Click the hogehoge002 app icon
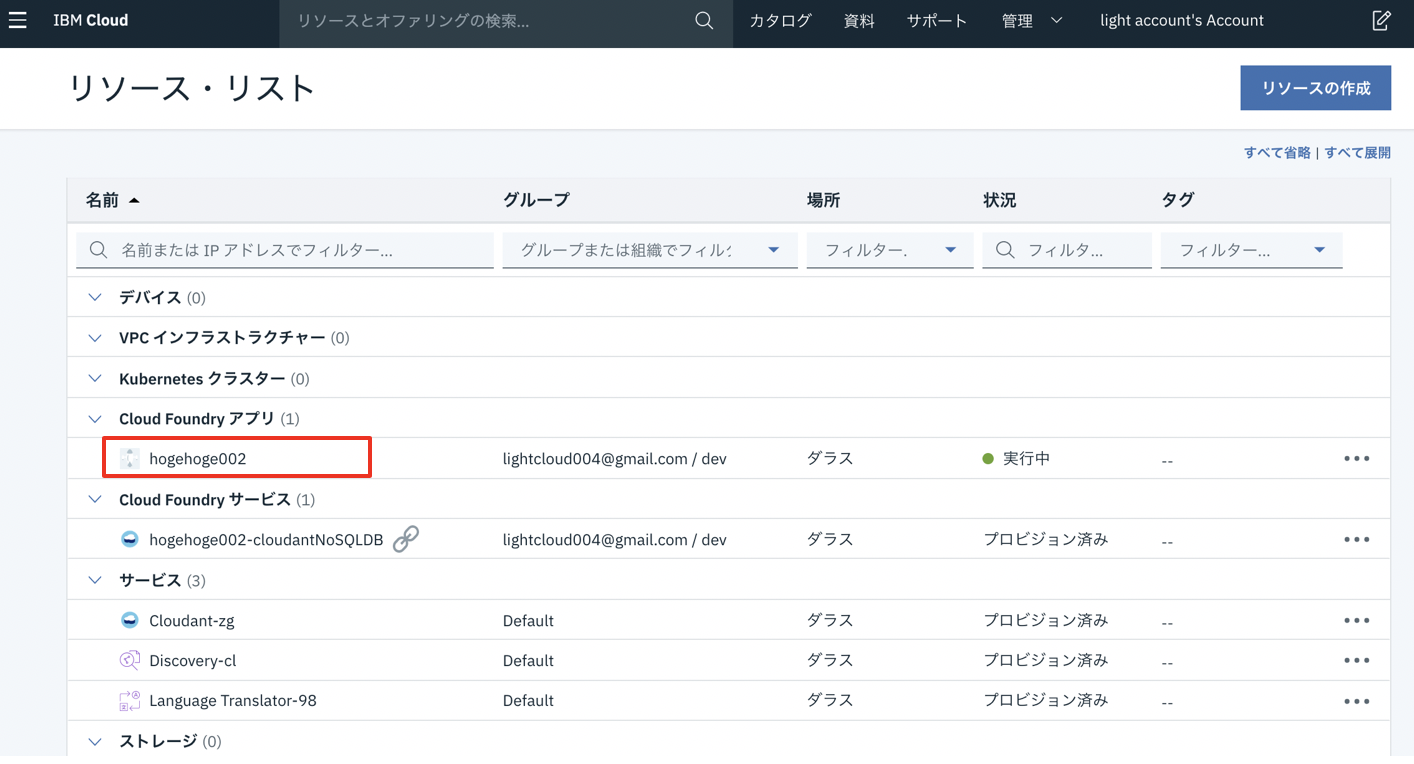This screenshot has height=764, width=1414. pos(129,459)
